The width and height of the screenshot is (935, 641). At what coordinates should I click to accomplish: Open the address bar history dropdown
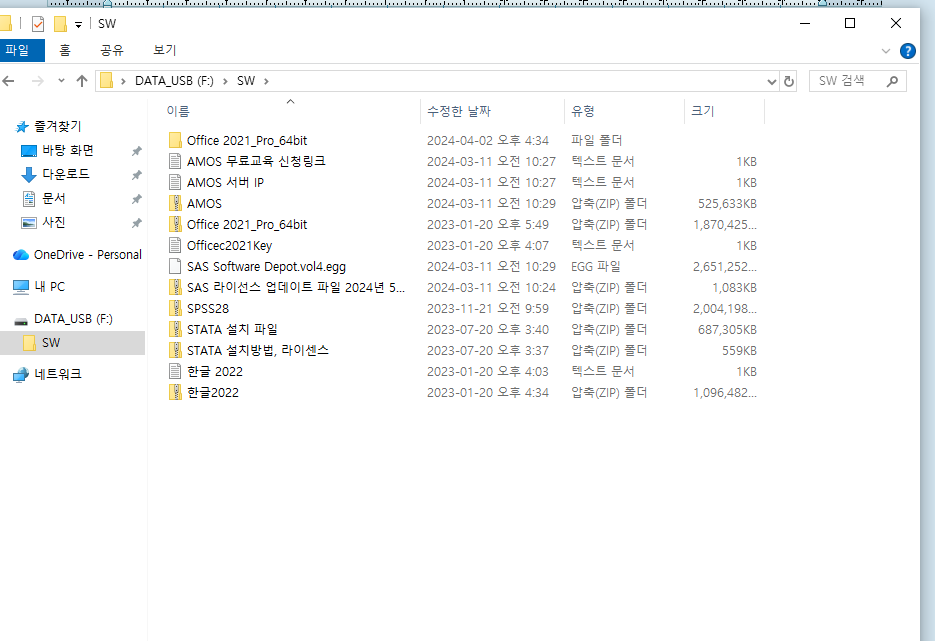(x=772, y=82)
